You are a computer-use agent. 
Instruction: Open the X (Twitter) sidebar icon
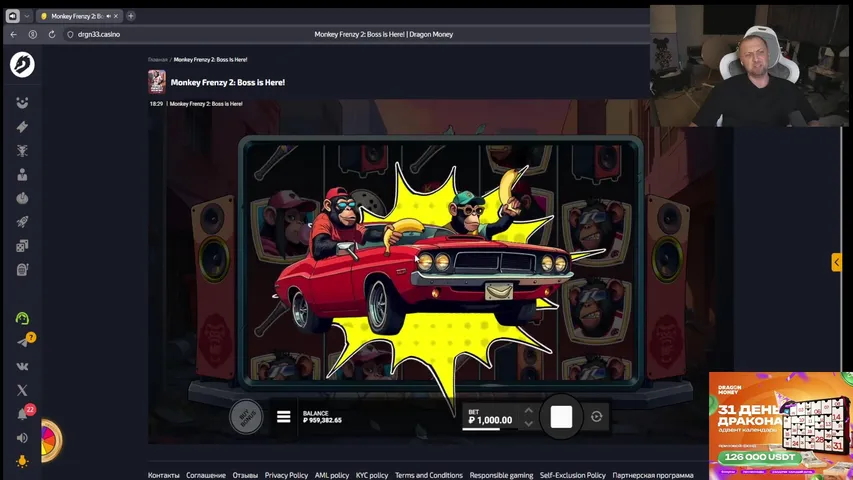click(22, 390)
